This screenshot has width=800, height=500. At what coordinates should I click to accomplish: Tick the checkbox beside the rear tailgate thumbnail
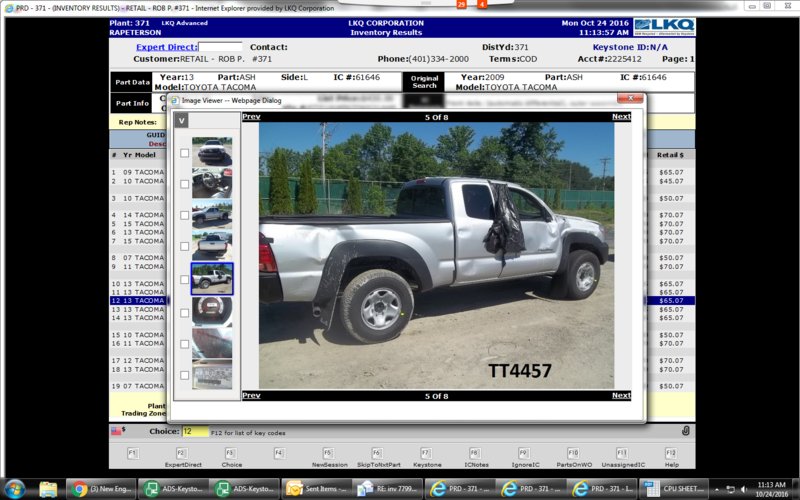click(x=185, y=246)
